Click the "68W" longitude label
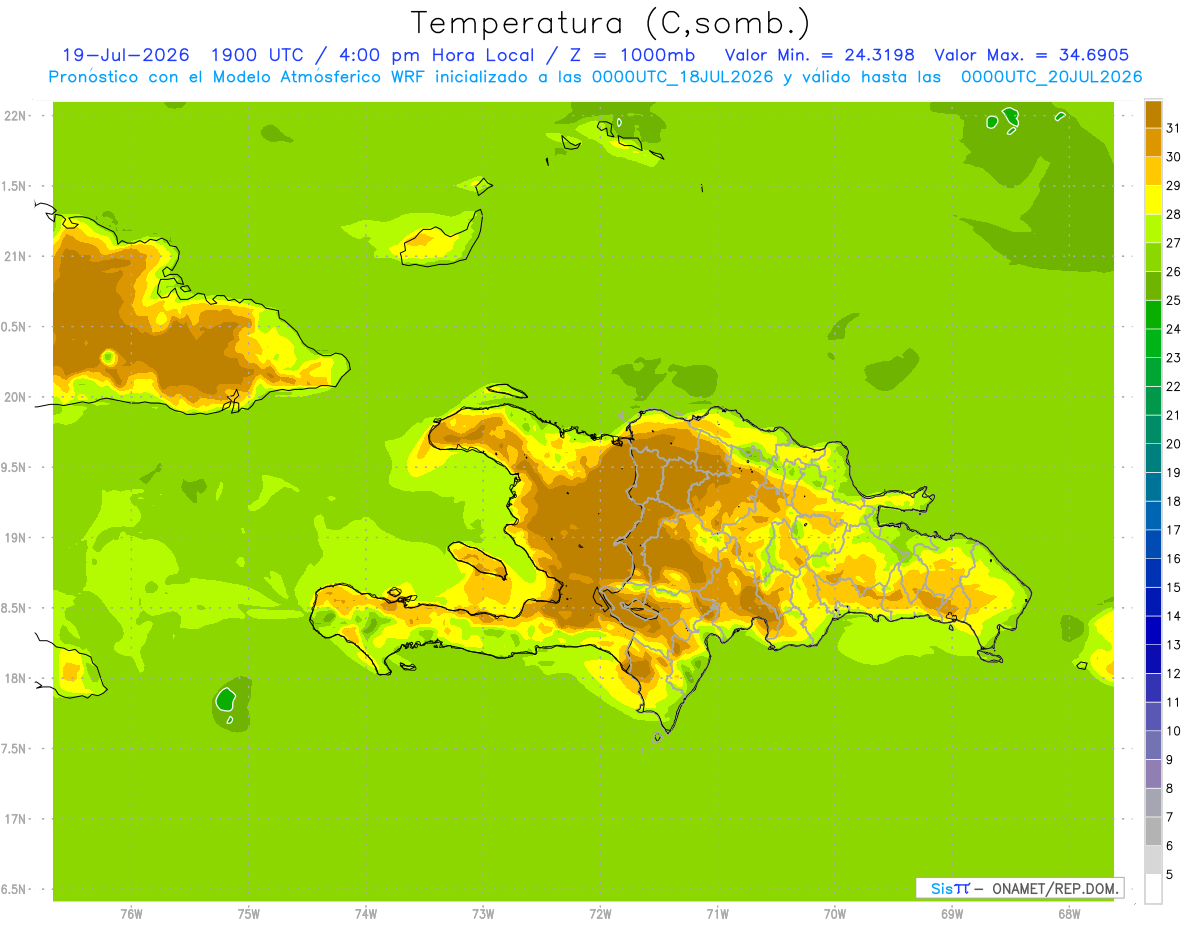The image size is (1200, 927). [x=1069, y=914]
